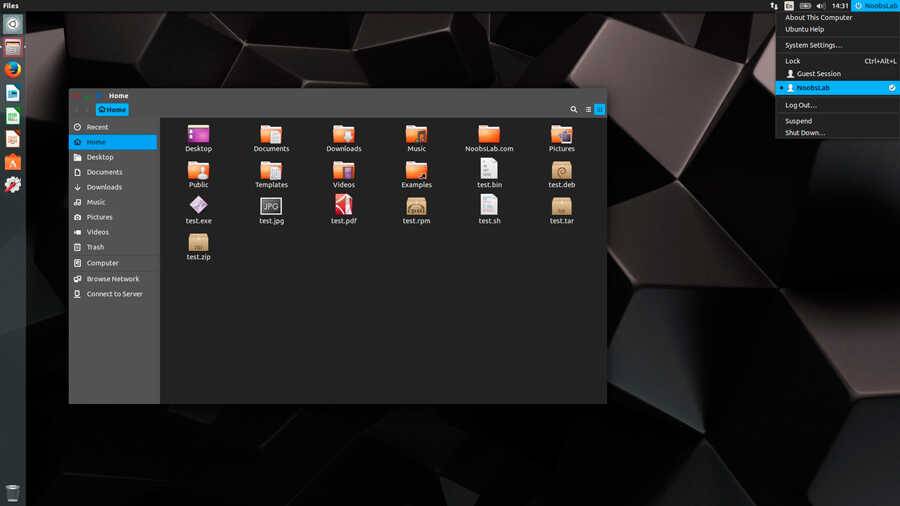Viewport: 900px width, 506px height.
Task: Collapse the NoobsLab session menu
Action: (x=875, y=6)
